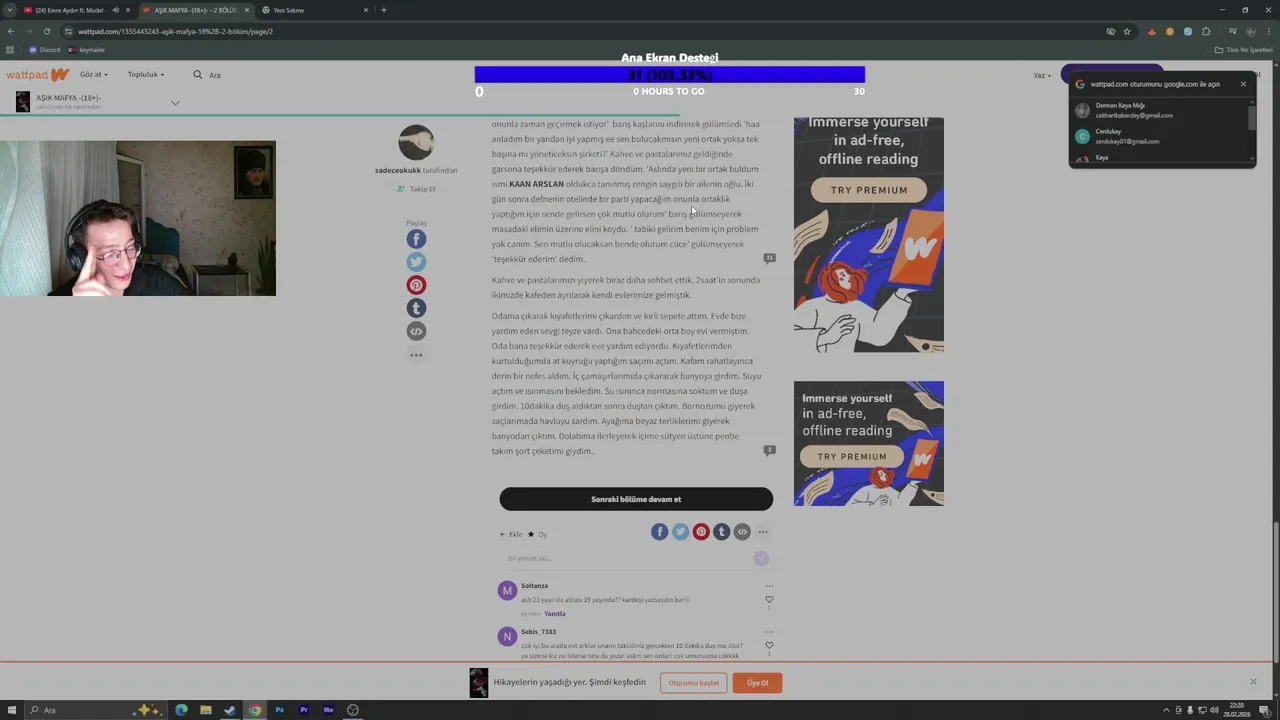The width and height of the screenshot is (1280, 720).
Task: Select AŞIK MAFYA Wattpad tab
Action: point(195,10)
